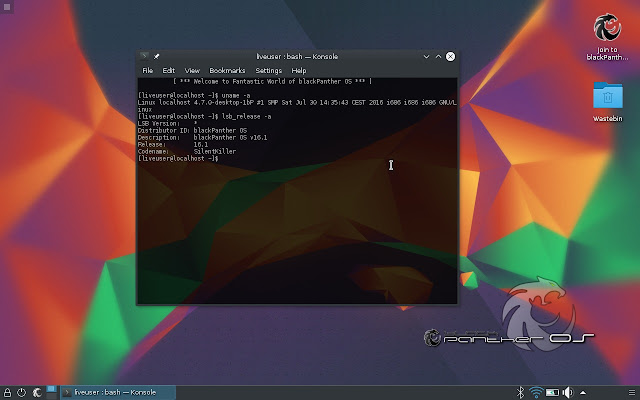Open the Help menu in Konsole

298,71
